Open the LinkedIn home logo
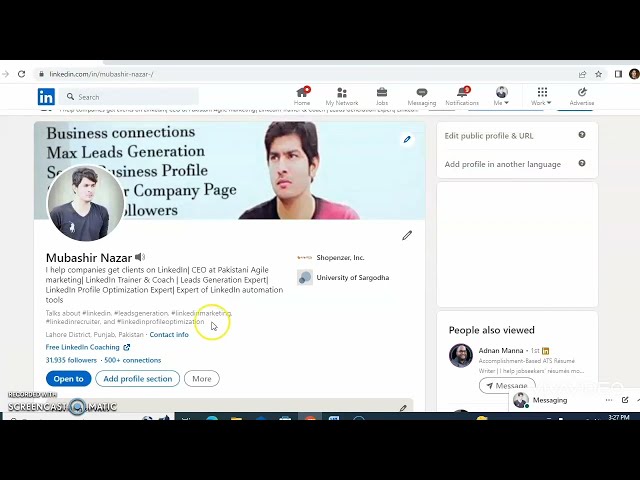This screenshot has width=640, height=480. point(46,97)
